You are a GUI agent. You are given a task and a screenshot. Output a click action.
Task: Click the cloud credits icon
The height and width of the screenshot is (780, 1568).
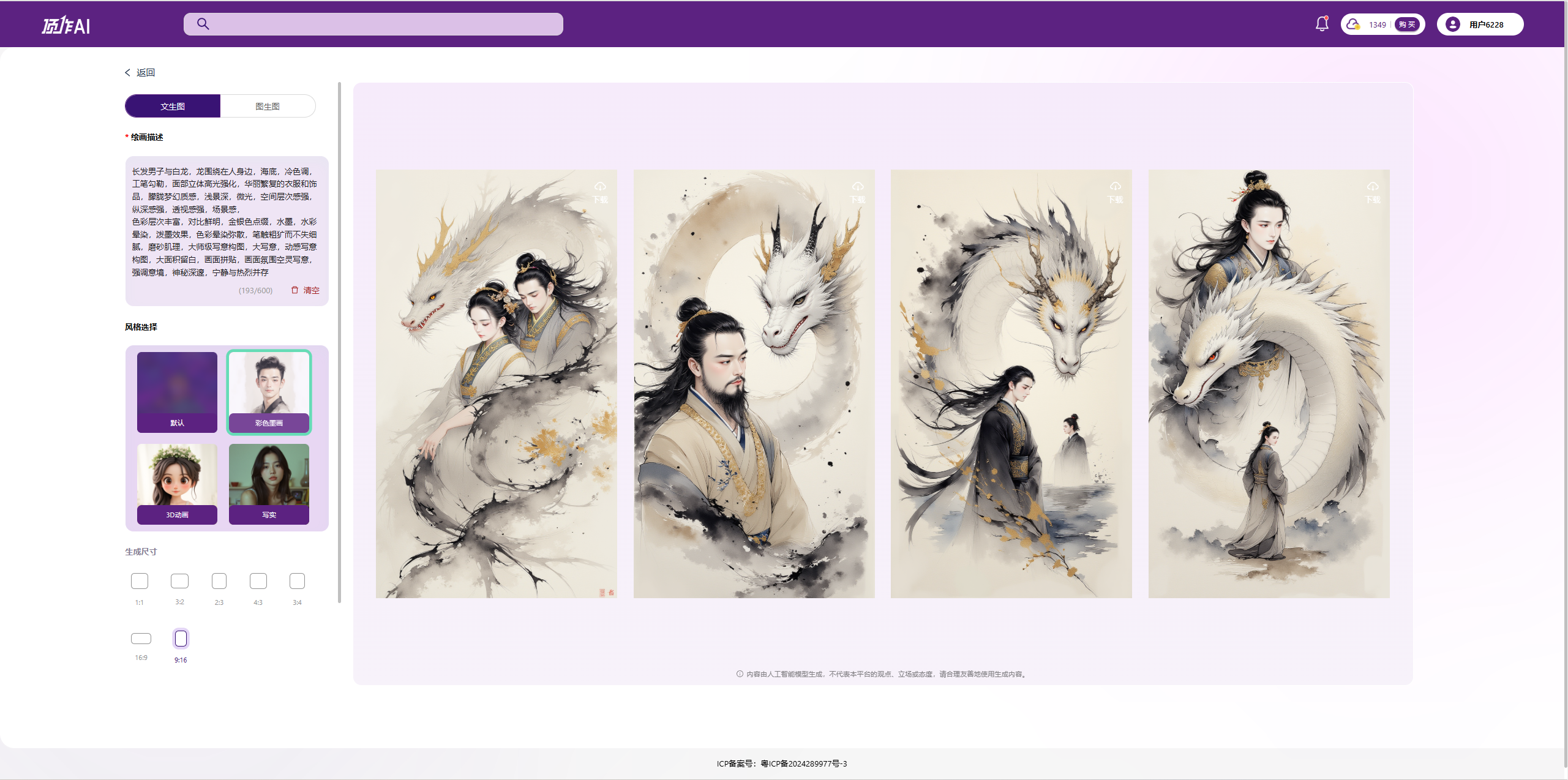click(1352, 24)
